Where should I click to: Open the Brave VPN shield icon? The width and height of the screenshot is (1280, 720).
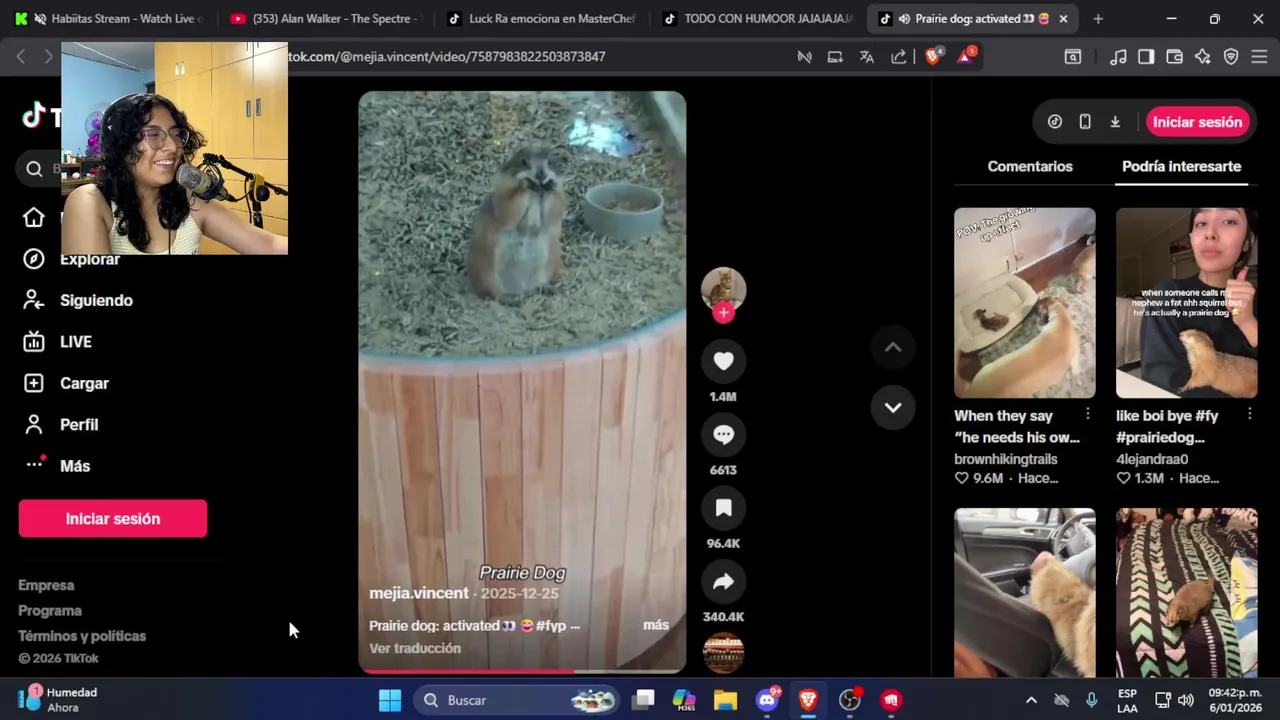point(1231,57)
